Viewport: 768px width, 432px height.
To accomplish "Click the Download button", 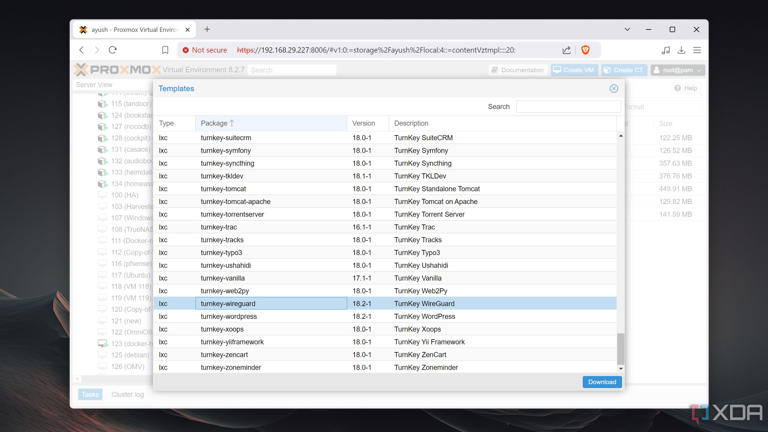I will [x=602, y=382].
